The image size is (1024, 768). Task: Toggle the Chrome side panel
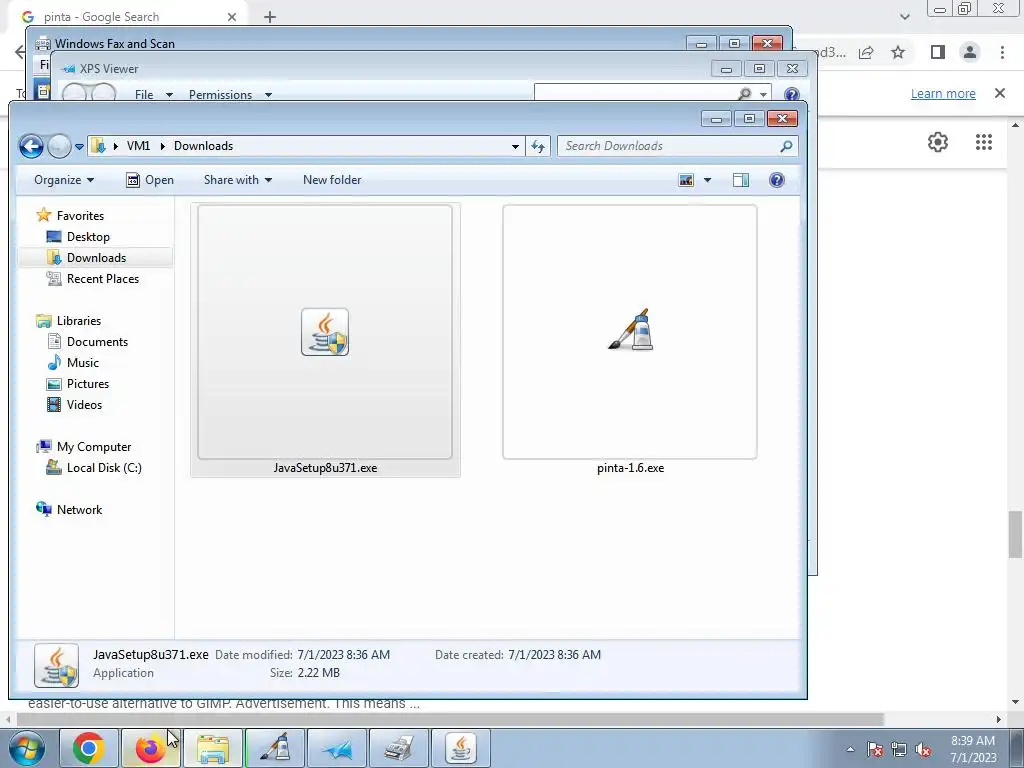coord(938,52)
